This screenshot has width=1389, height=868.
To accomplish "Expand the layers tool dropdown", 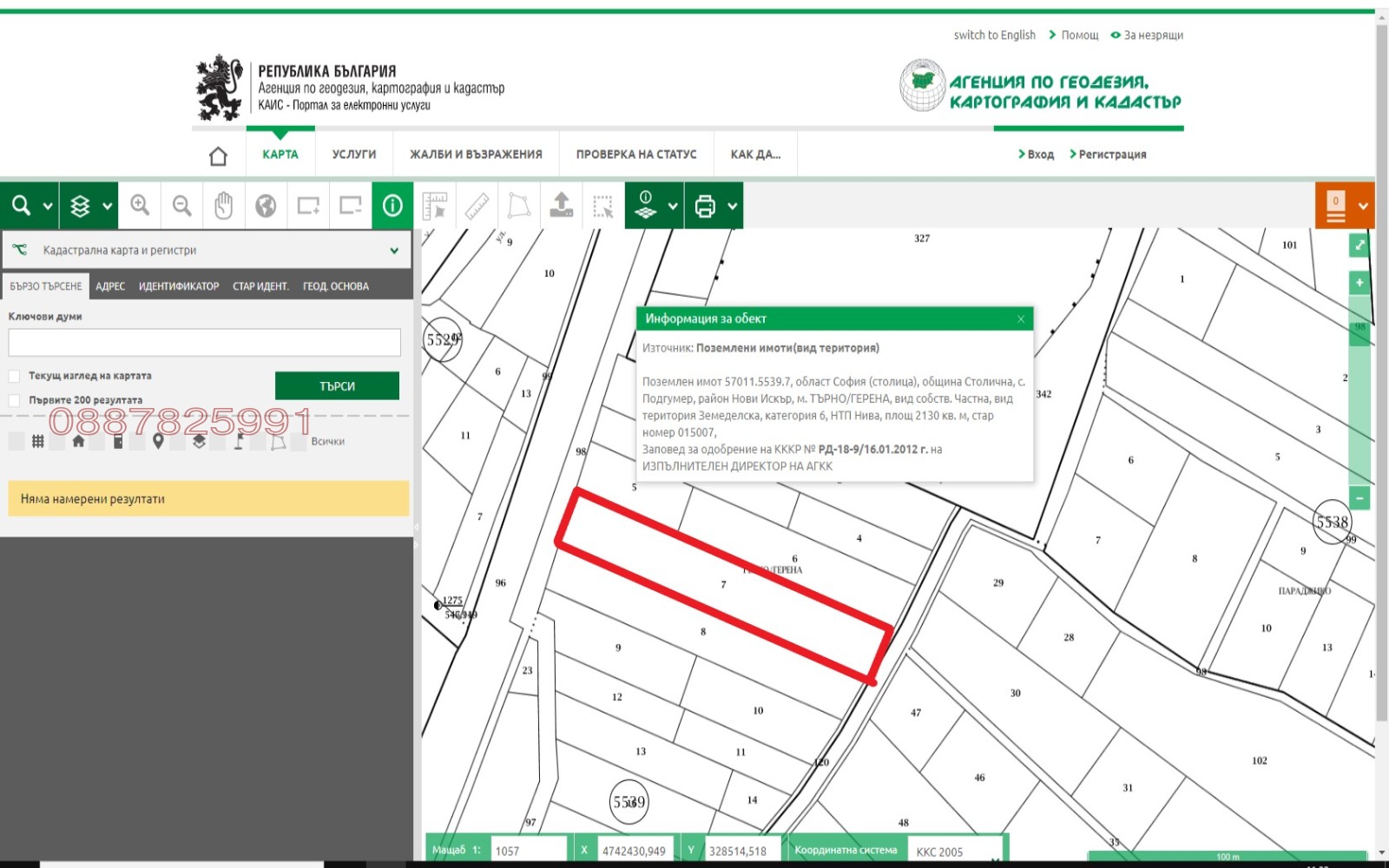I will coord(107,206).
